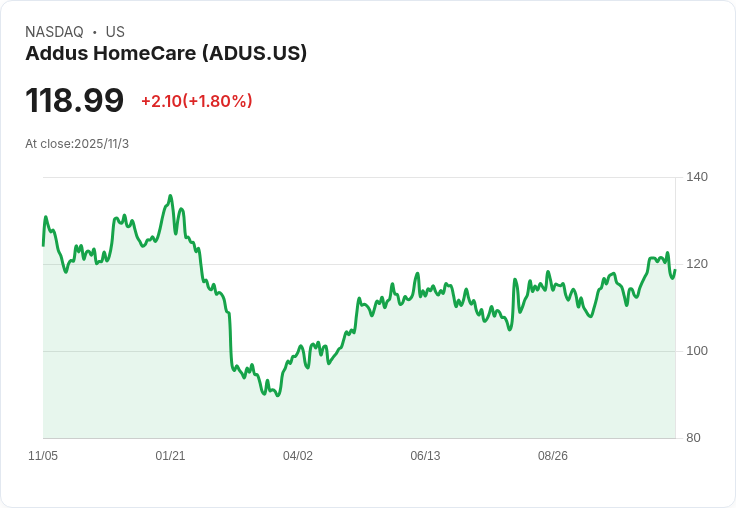
Task: Click the 140 y-axis label
Action: coord(696,177)
